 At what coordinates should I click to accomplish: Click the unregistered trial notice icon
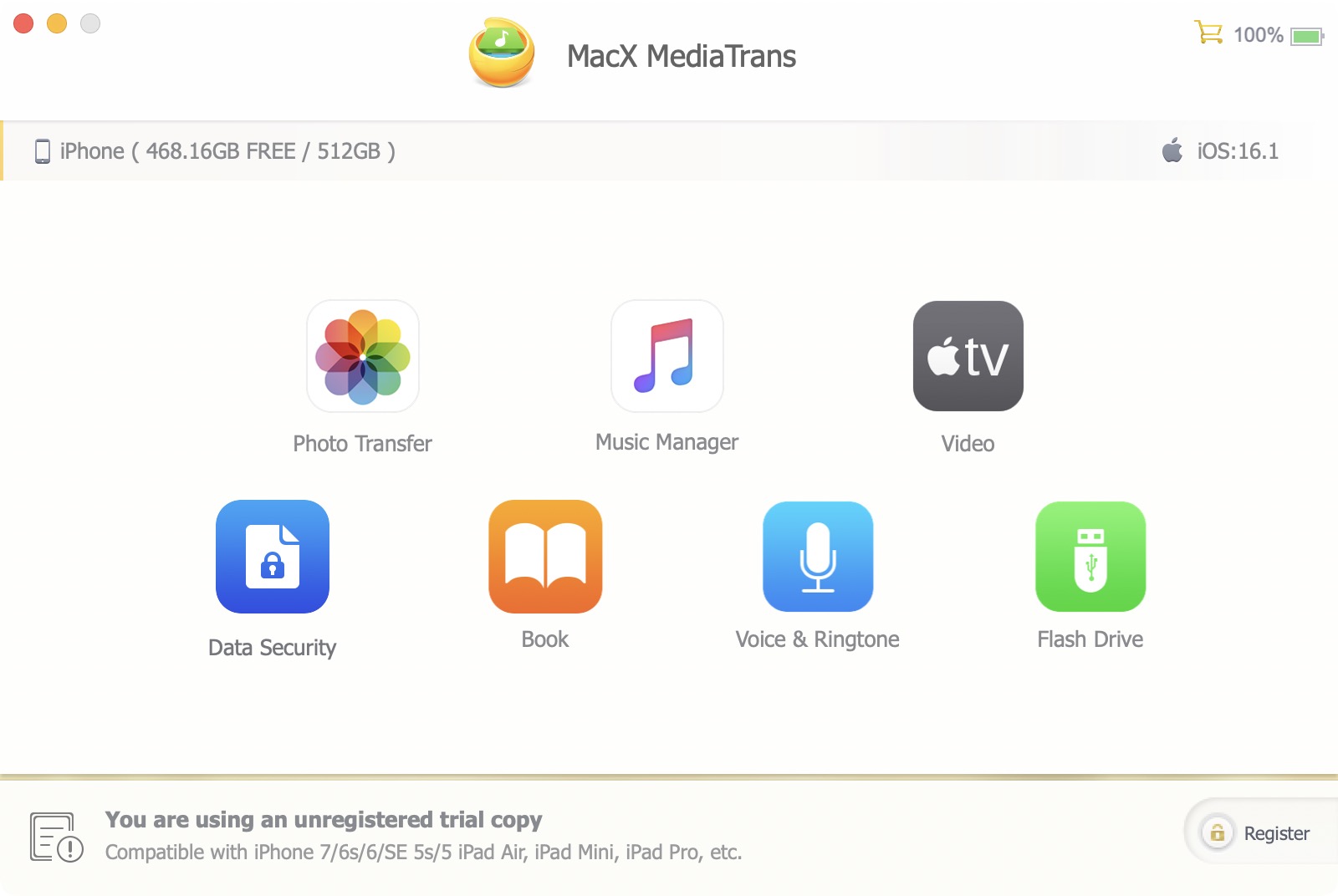click(56, 836)
